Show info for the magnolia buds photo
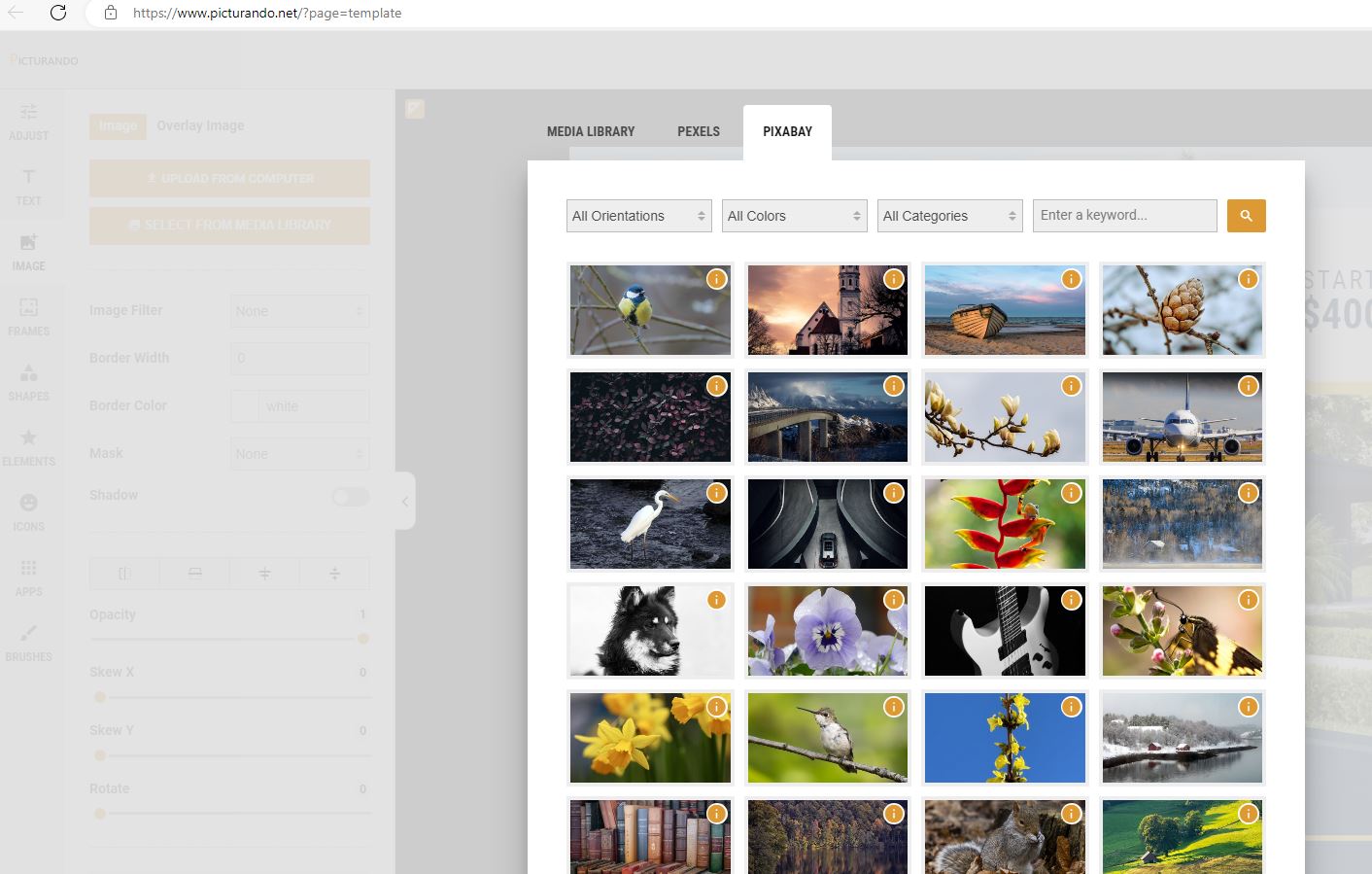 pos(1072,386)
